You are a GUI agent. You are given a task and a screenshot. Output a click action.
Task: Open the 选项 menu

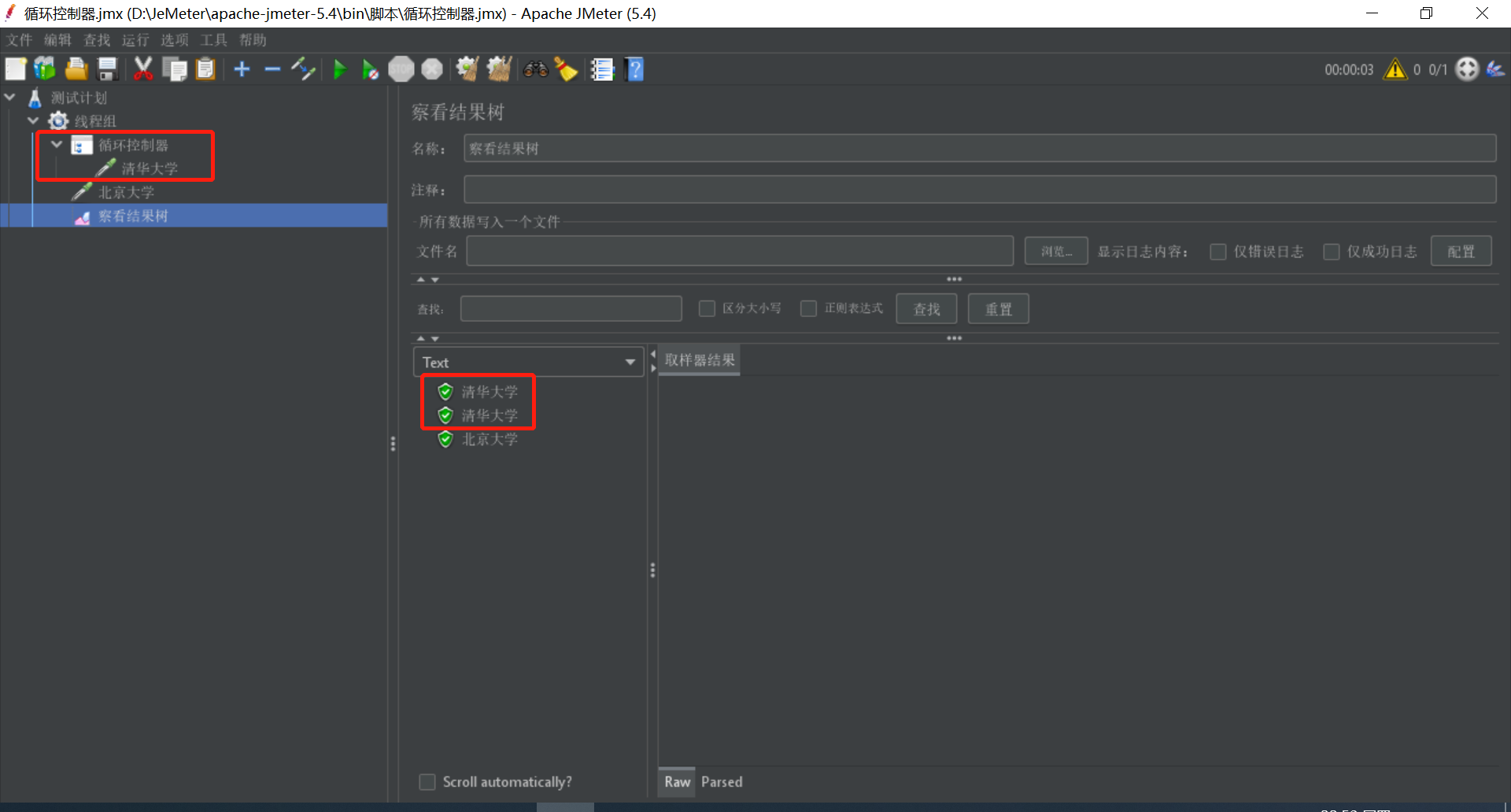click(x=175, y=40)
